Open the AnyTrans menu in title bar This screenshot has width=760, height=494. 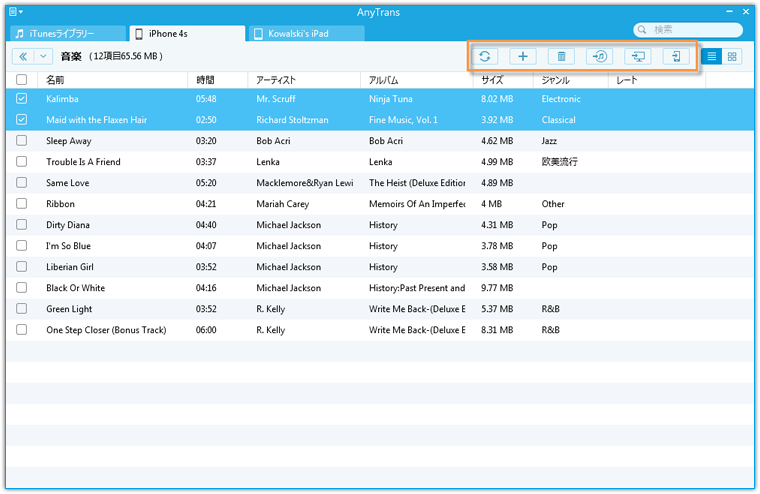[x=16, y=12]
